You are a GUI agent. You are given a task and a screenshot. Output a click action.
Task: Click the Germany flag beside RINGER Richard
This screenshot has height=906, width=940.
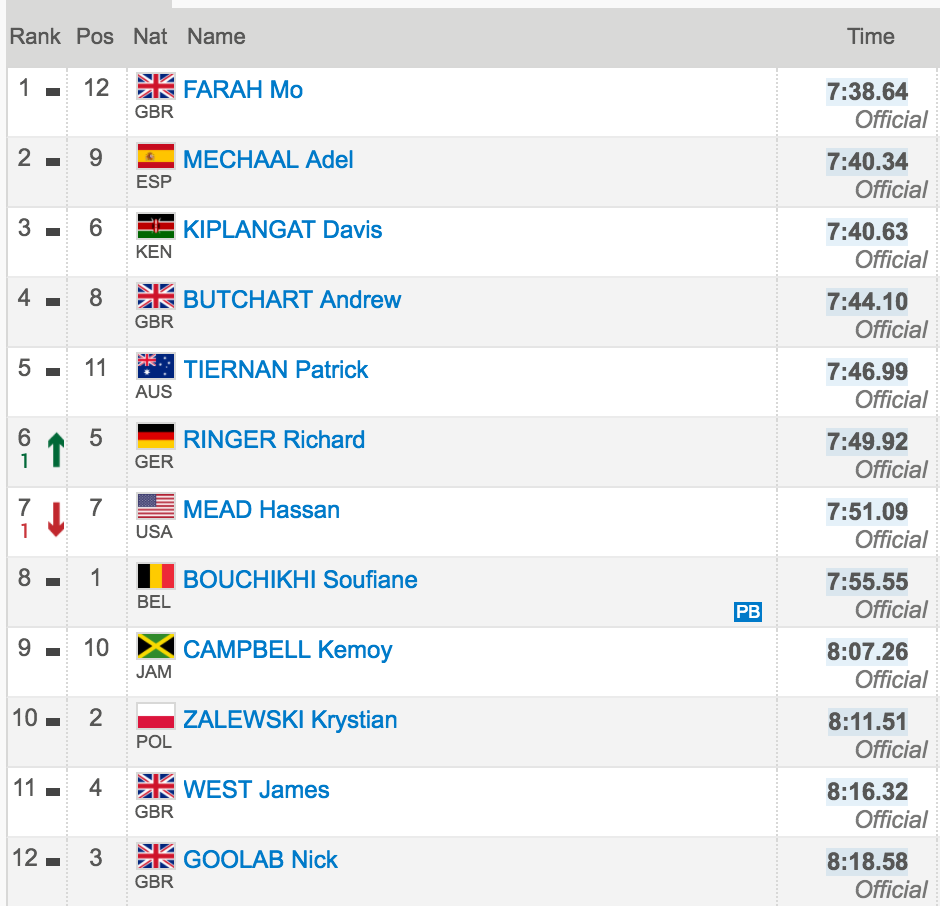156,437
